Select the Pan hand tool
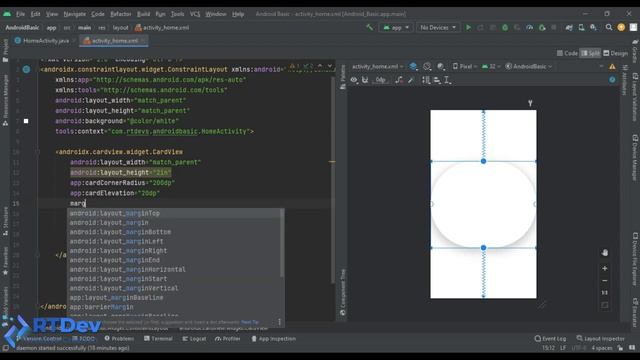 click(604, 253)
